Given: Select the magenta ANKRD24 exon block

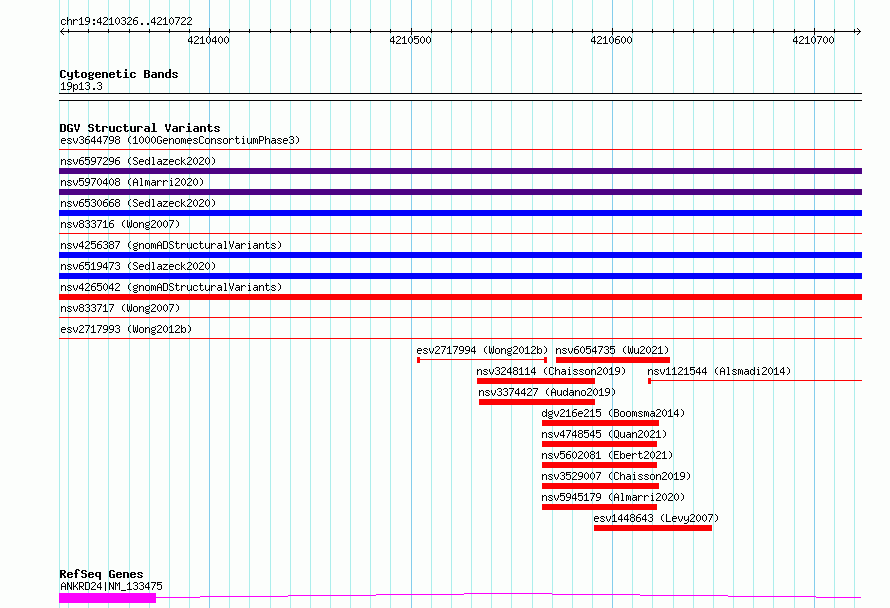Looking at the screenshot, I should (107, 598).
